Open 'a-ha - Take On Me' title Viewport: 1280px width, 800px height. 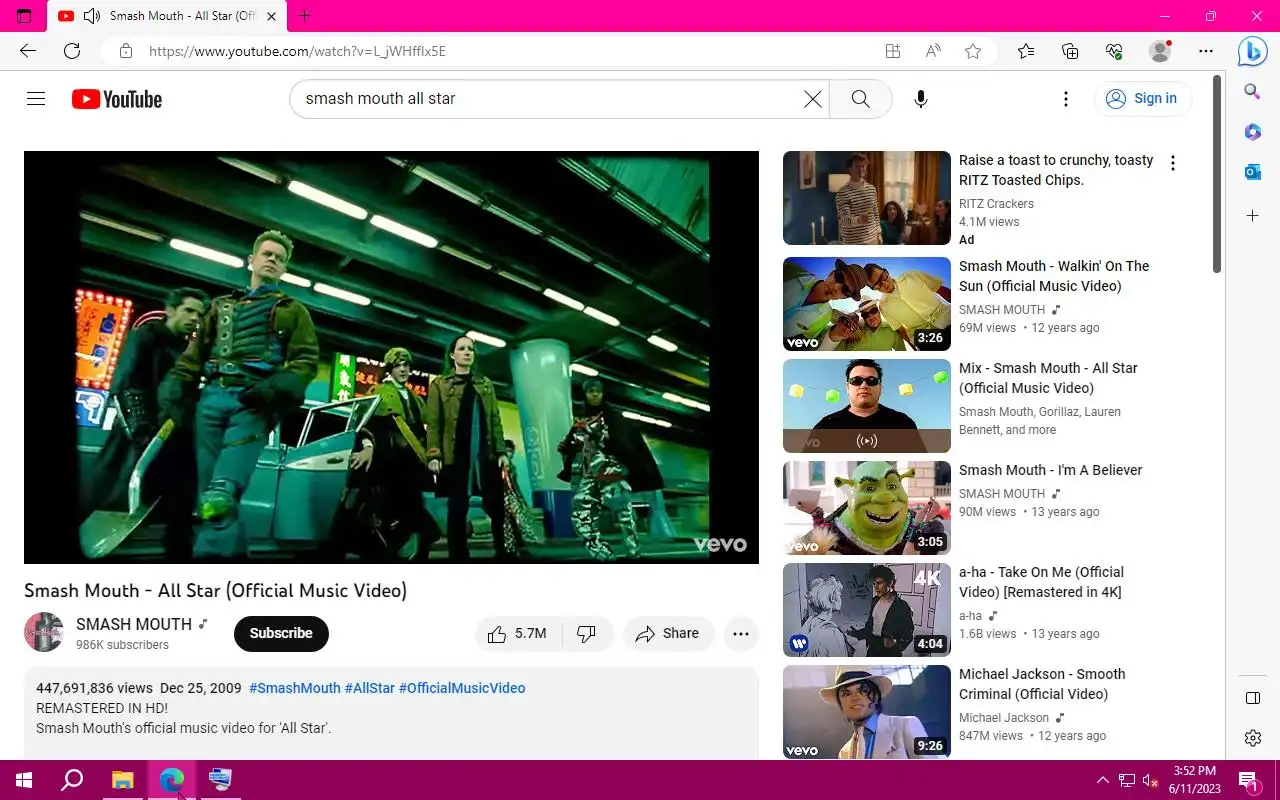tap(1041, 582)
